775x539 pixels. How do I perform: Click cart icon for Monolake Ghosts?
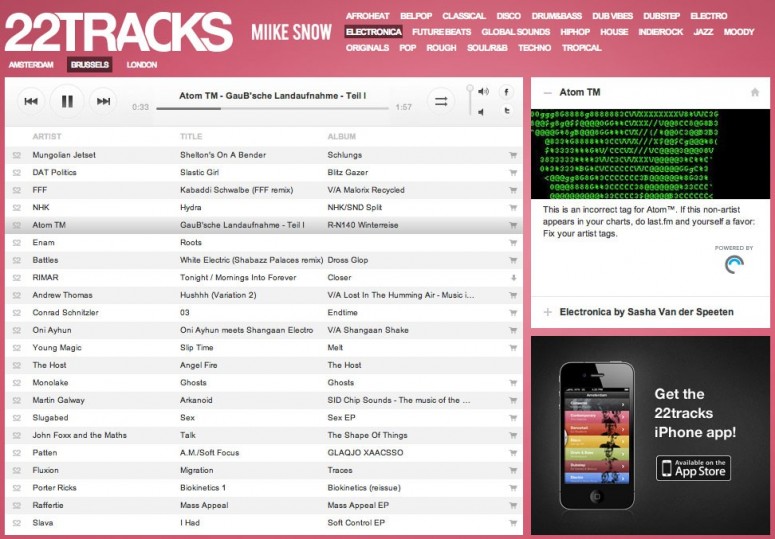pyautogui.click(x=513, y=383)
